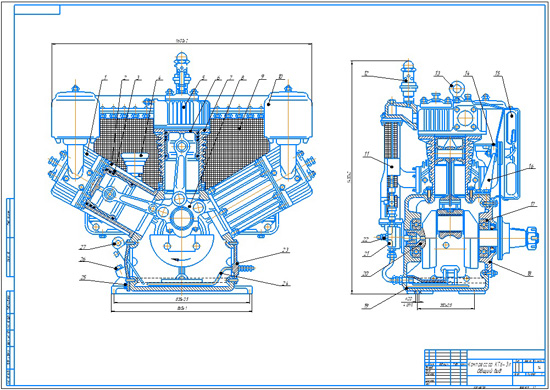The width and height of the screenshot is (550, 390).
Task: Click callout number 18 at bearing cover
Action: (x=531, y=275)
